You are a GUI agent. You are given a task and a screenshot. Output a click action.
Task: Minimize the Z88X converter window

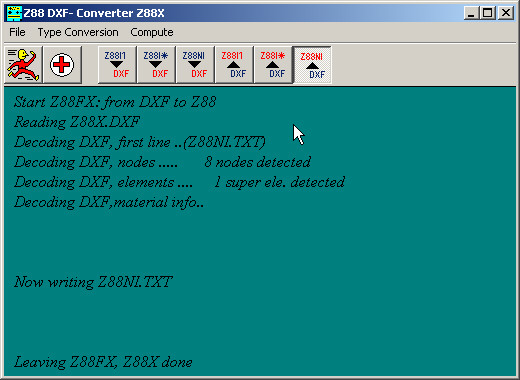471,13
